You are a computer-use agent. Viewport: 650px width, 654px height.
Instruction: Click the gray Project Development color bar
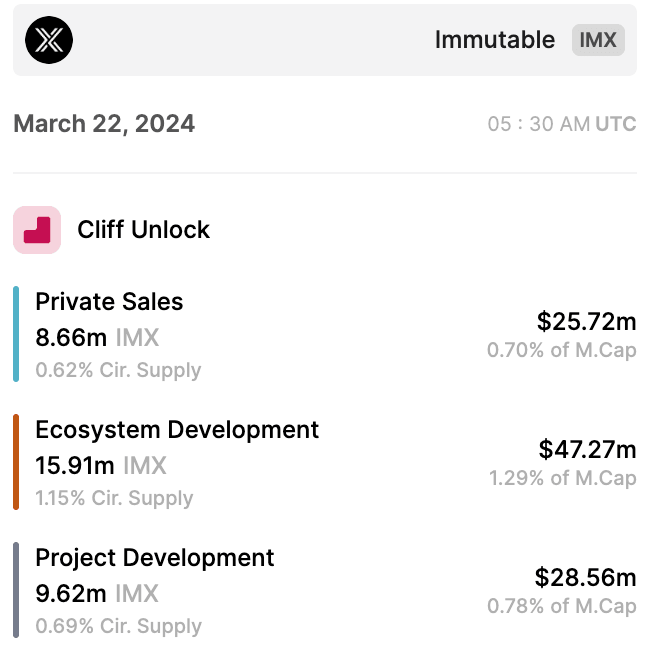tap(16, 590)
